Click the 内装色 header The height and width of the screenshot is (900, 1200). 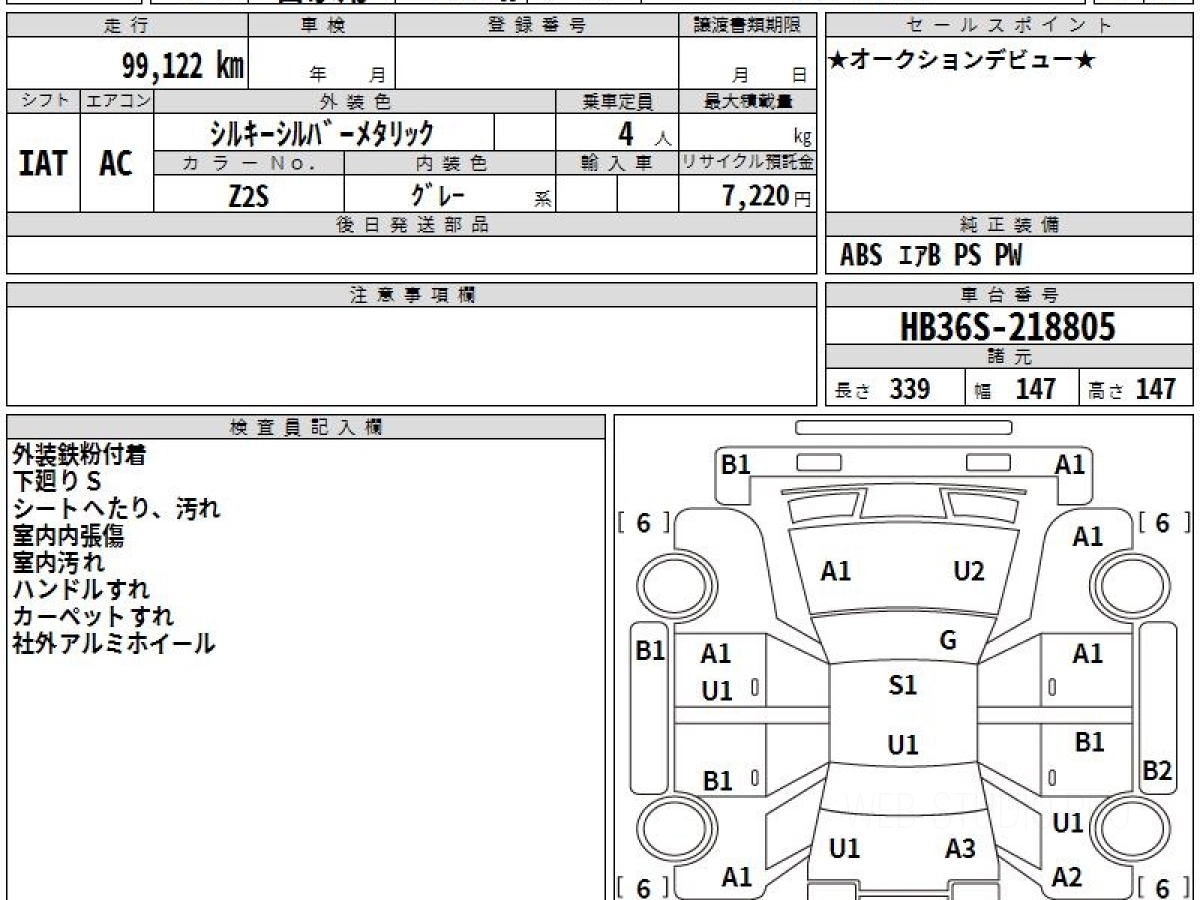(x=450, y=163)
